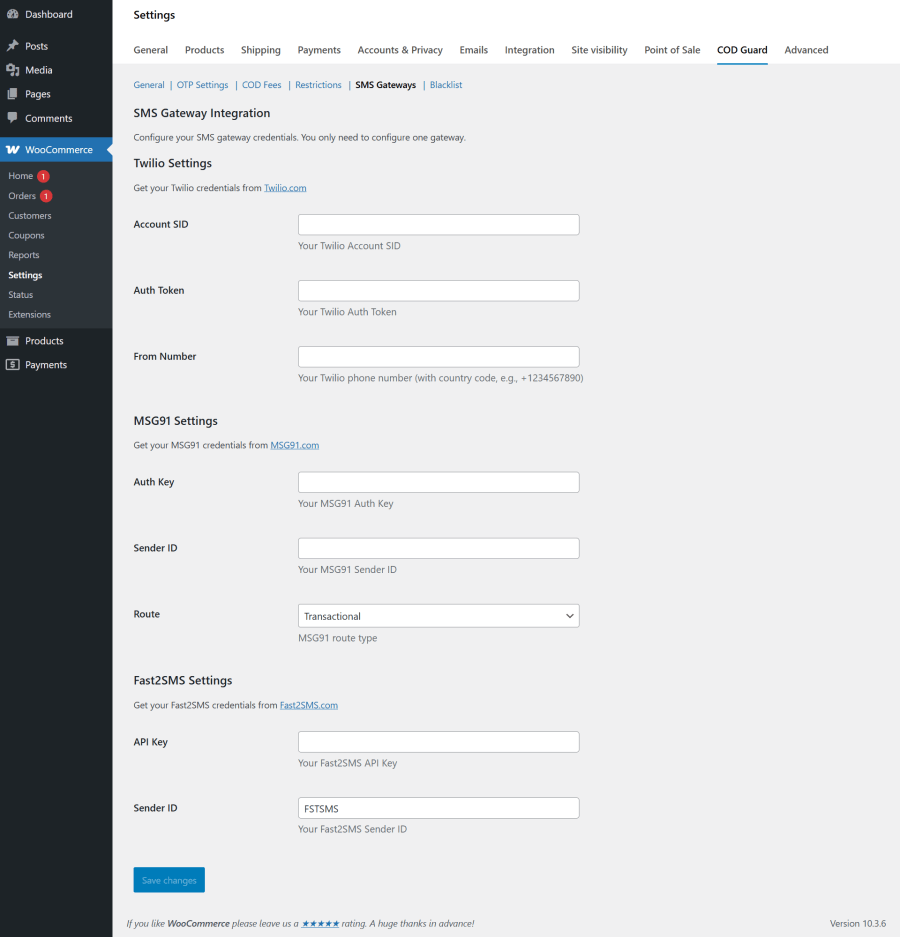Open the Emails settings tab

coord(473,49)
